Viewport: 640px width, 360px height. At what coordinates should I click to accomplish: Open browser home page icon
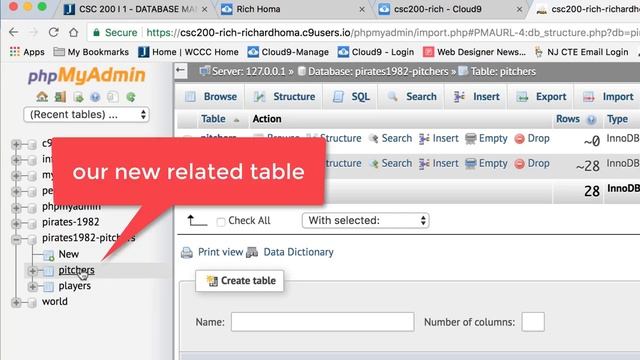click(73, 32)
